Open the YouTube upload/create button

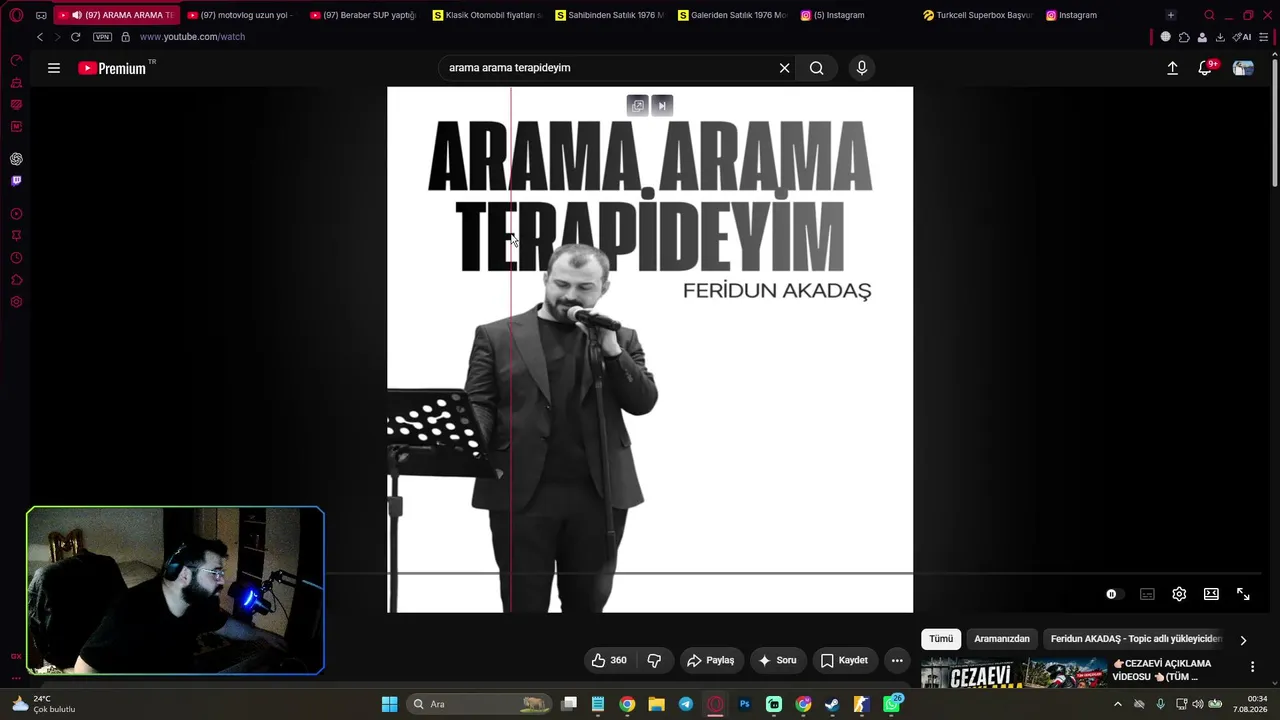(1173, 68)
